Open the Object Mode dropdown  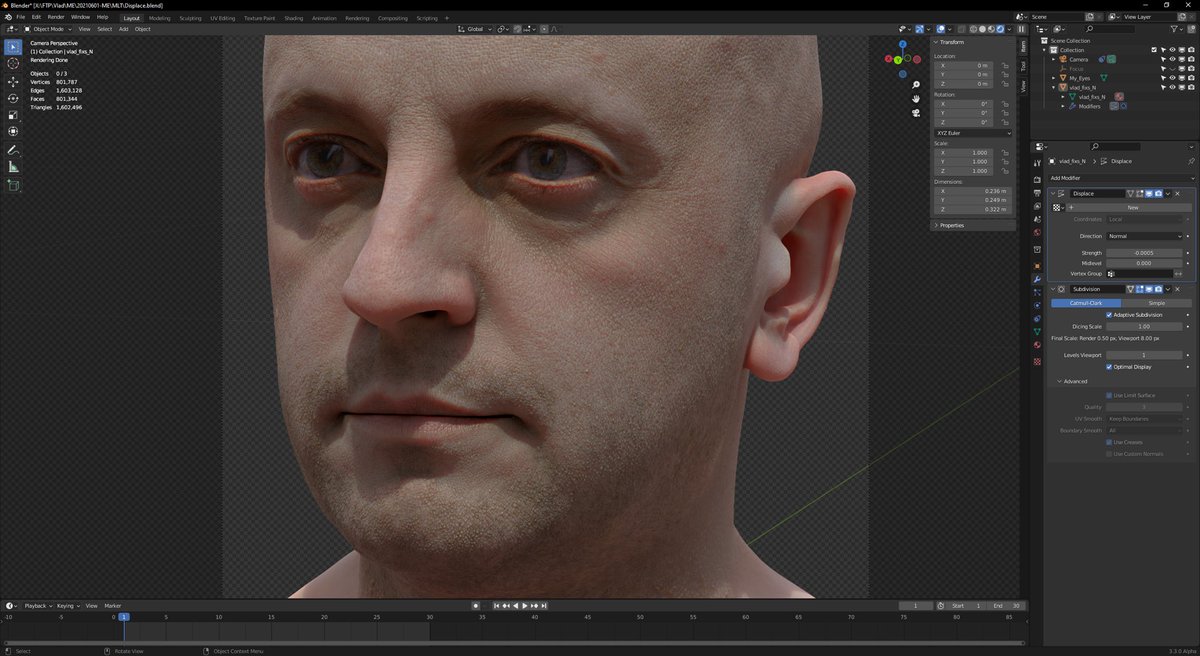(48, 29)
